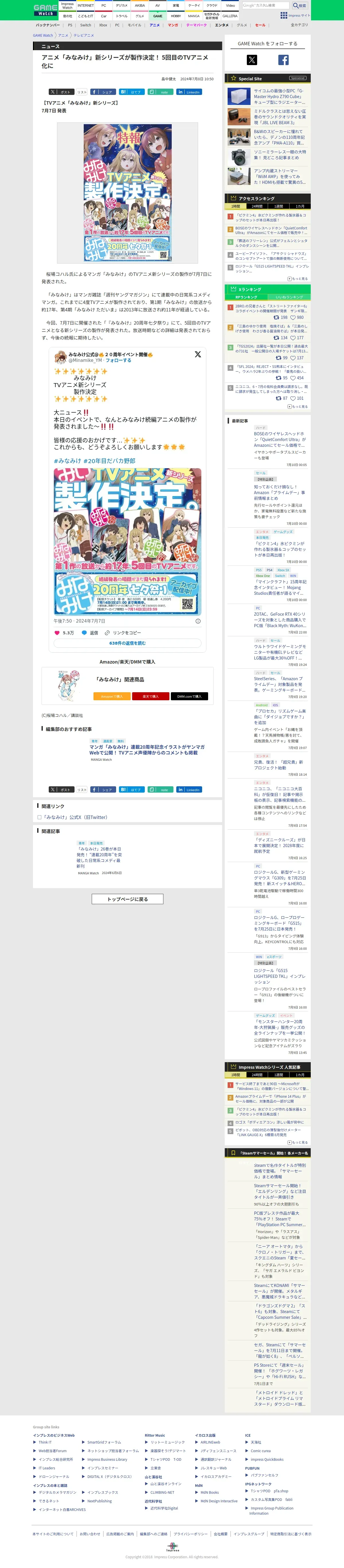This screenshot has width=344, height=1568.
Task: Expand もっと見る under Xランキング
Action: (298, 407)
